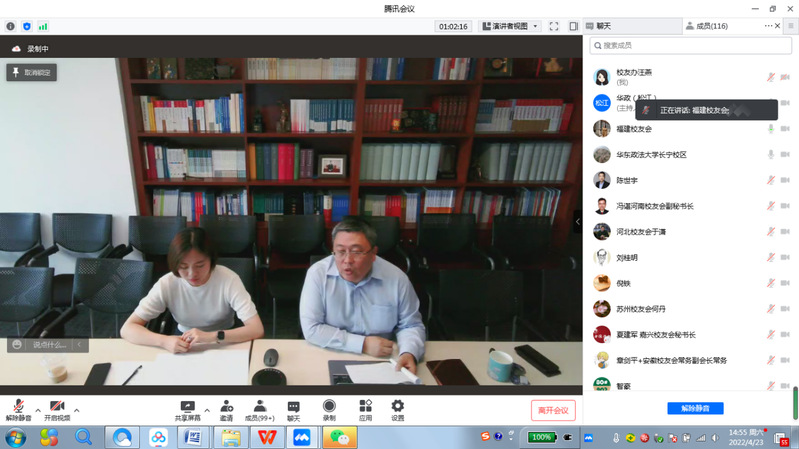Expand audio options arrow beside 解除静音
Viewport: 799px width, 449px height.
(x=38, y=410)
